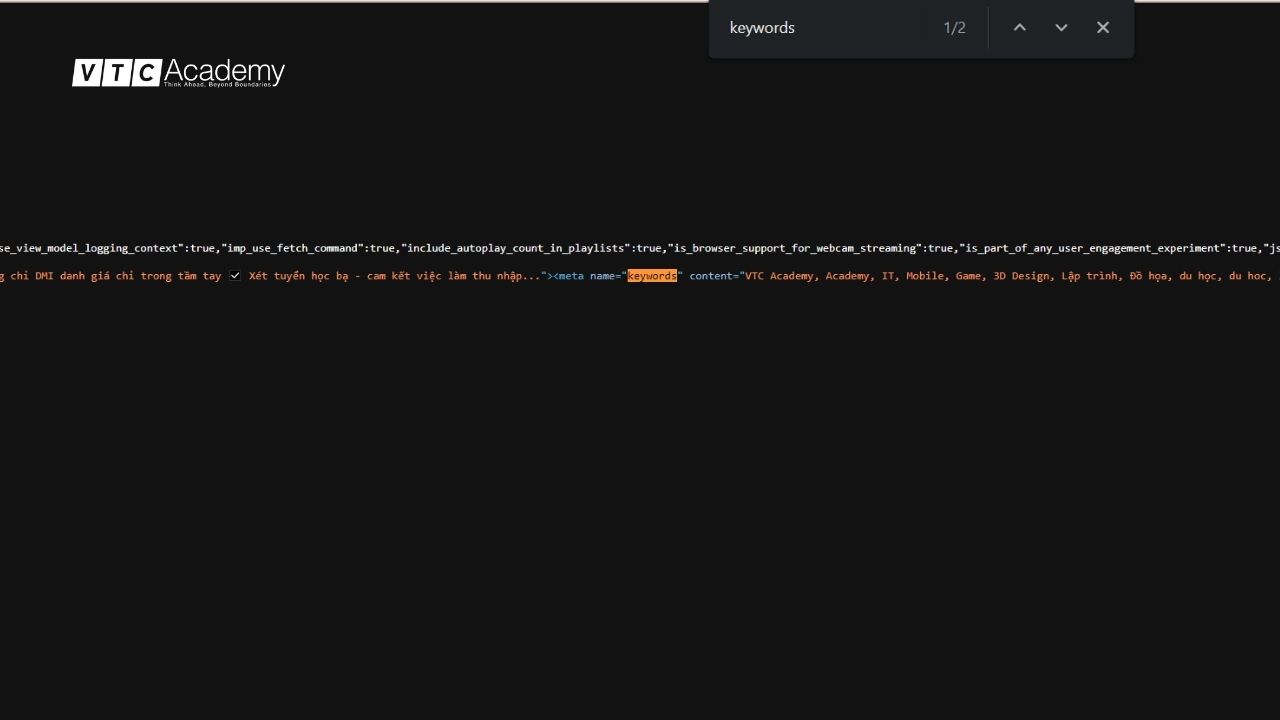The width and height of the screenshot is (1280, 720).
Task: Click the VTC Academy logo
Action: tap(178, 72)
